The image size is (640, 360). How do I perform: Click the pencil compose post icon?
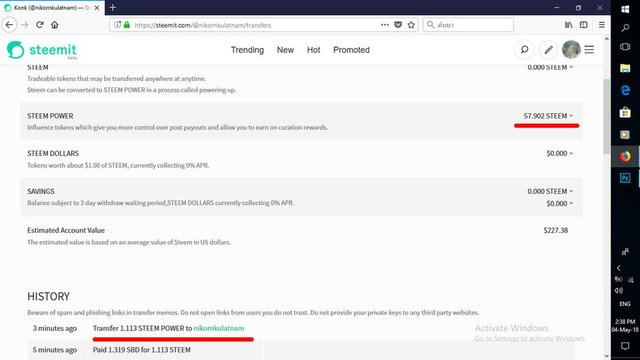pos(548,50)
